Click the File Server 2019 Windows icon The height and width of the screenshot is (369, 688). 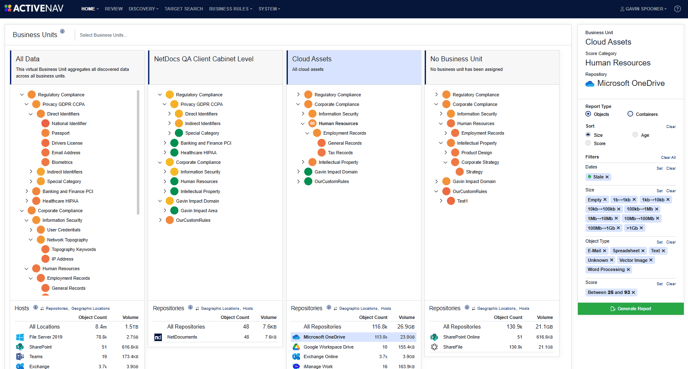click(20, 337)
